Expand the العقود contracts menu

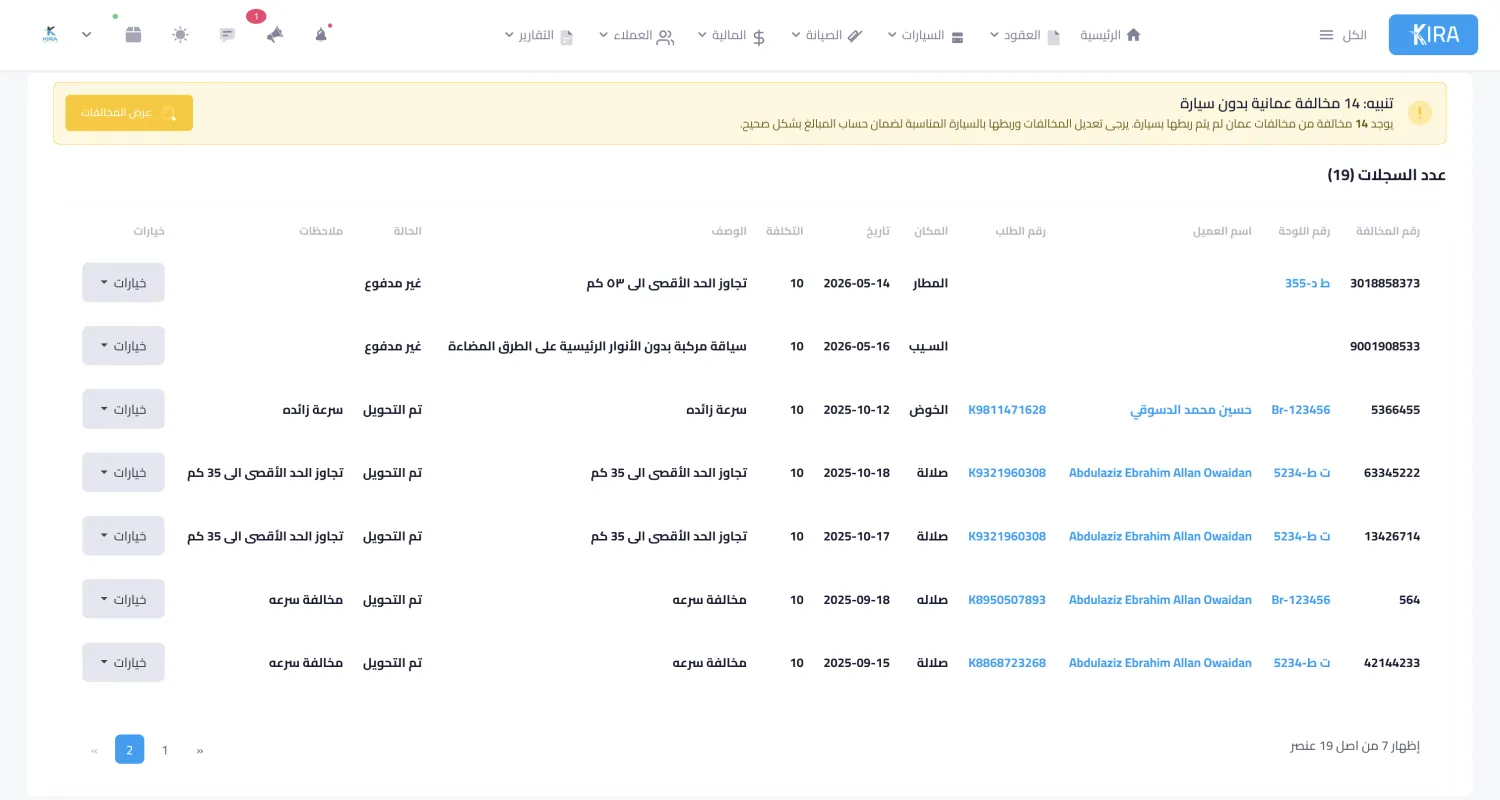tap(1025, 35)
